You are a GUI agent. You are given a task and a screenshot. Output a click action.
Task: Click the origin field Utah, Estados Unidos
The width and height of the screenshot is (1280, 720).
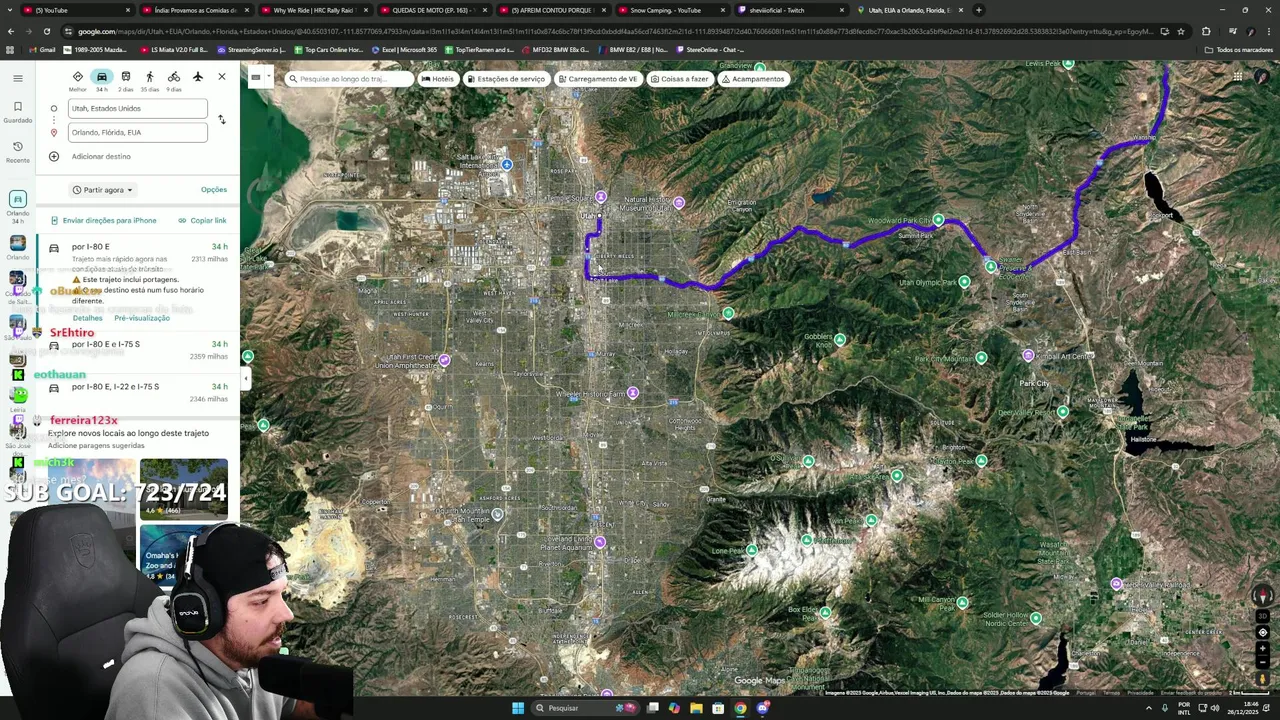(138, 108)
